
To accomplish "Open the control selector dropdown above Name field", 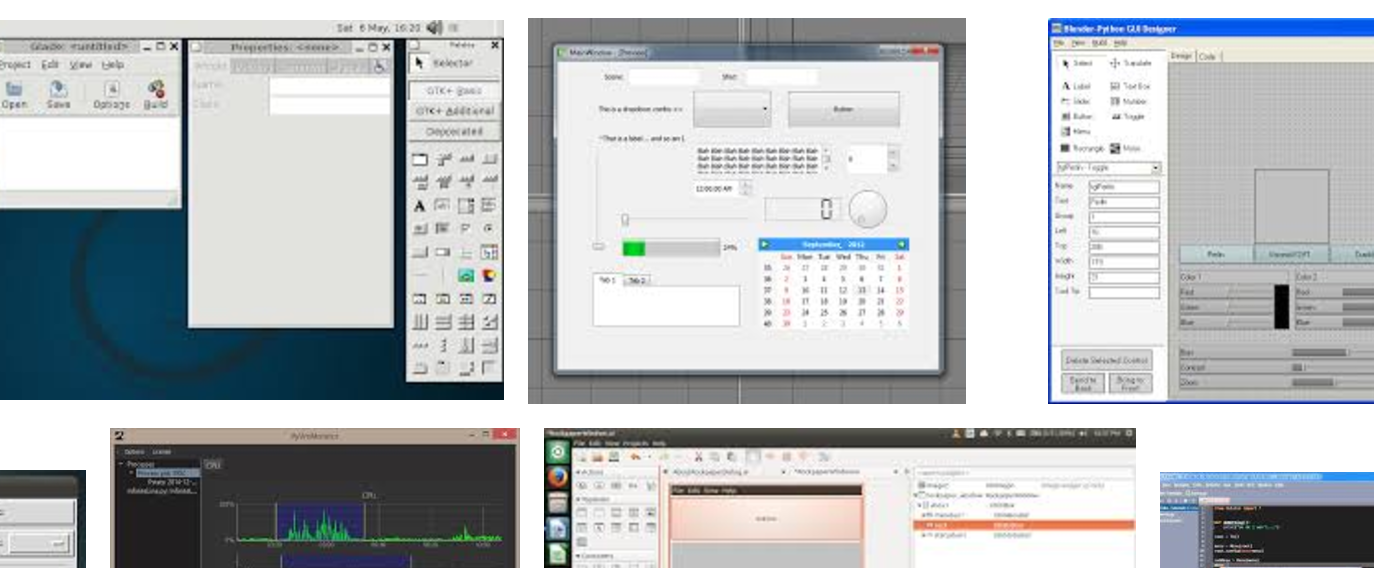I will pyautogui.click(x=1109, y=168).
